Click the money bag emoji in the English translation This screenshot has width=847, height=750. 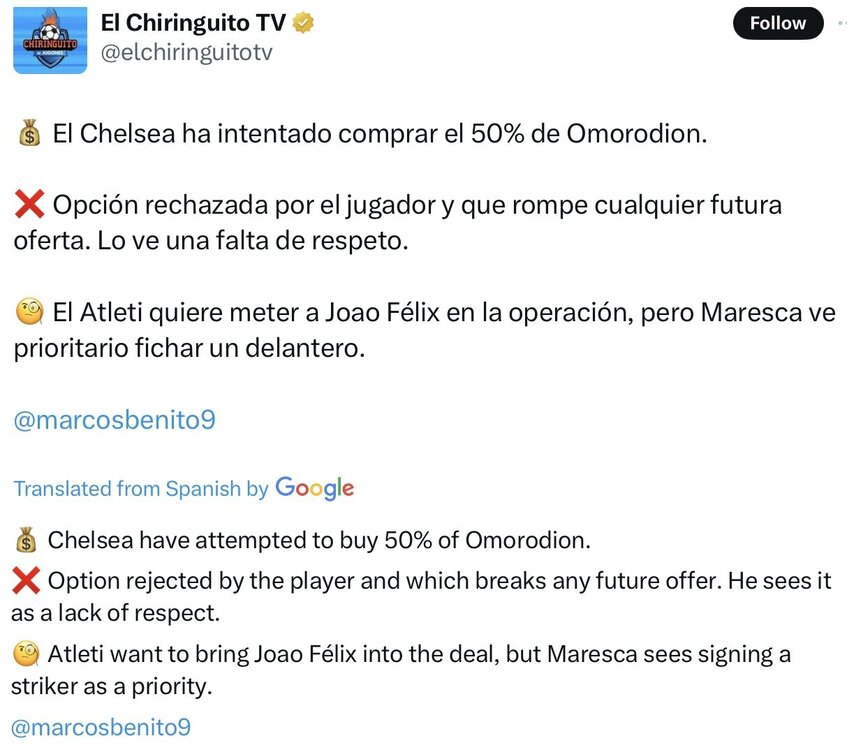[26, 540]
